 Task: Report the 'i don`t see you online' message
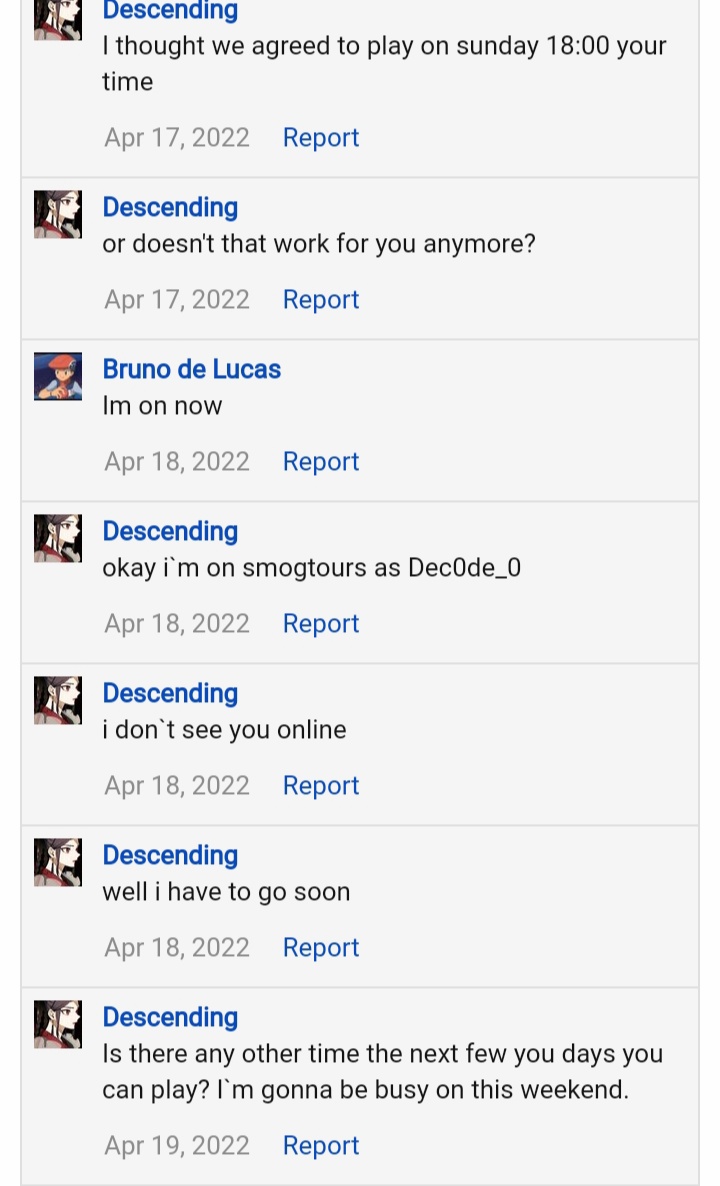point(321,785)
